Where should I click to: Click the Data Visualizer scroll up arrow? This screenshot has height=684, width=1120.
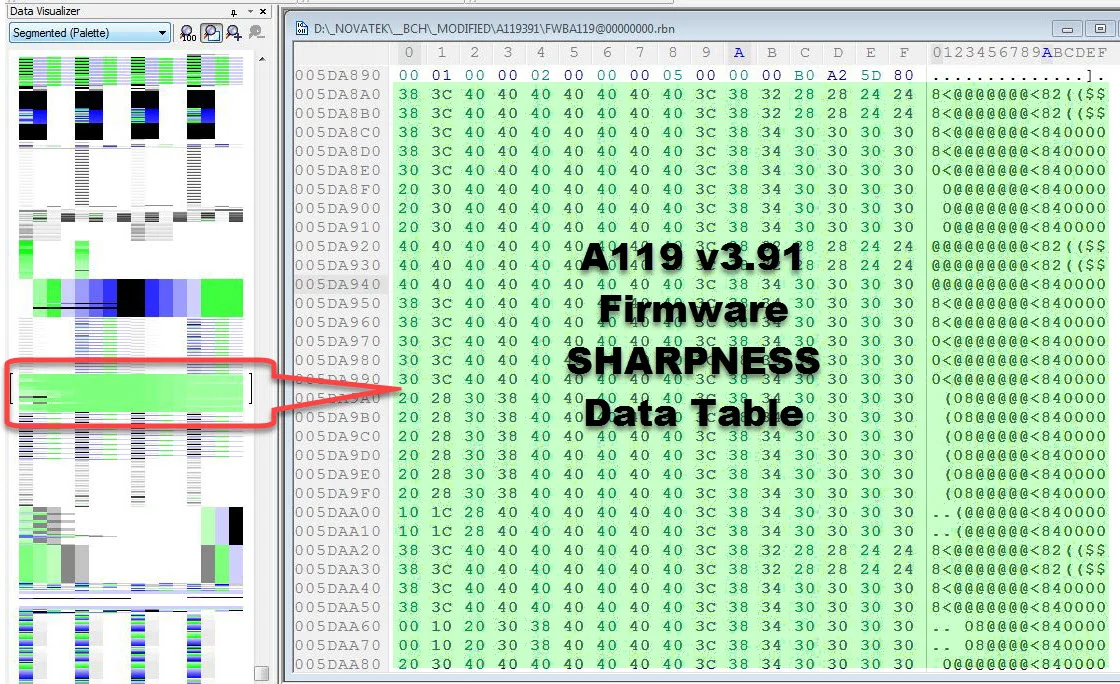coord(262,59)
